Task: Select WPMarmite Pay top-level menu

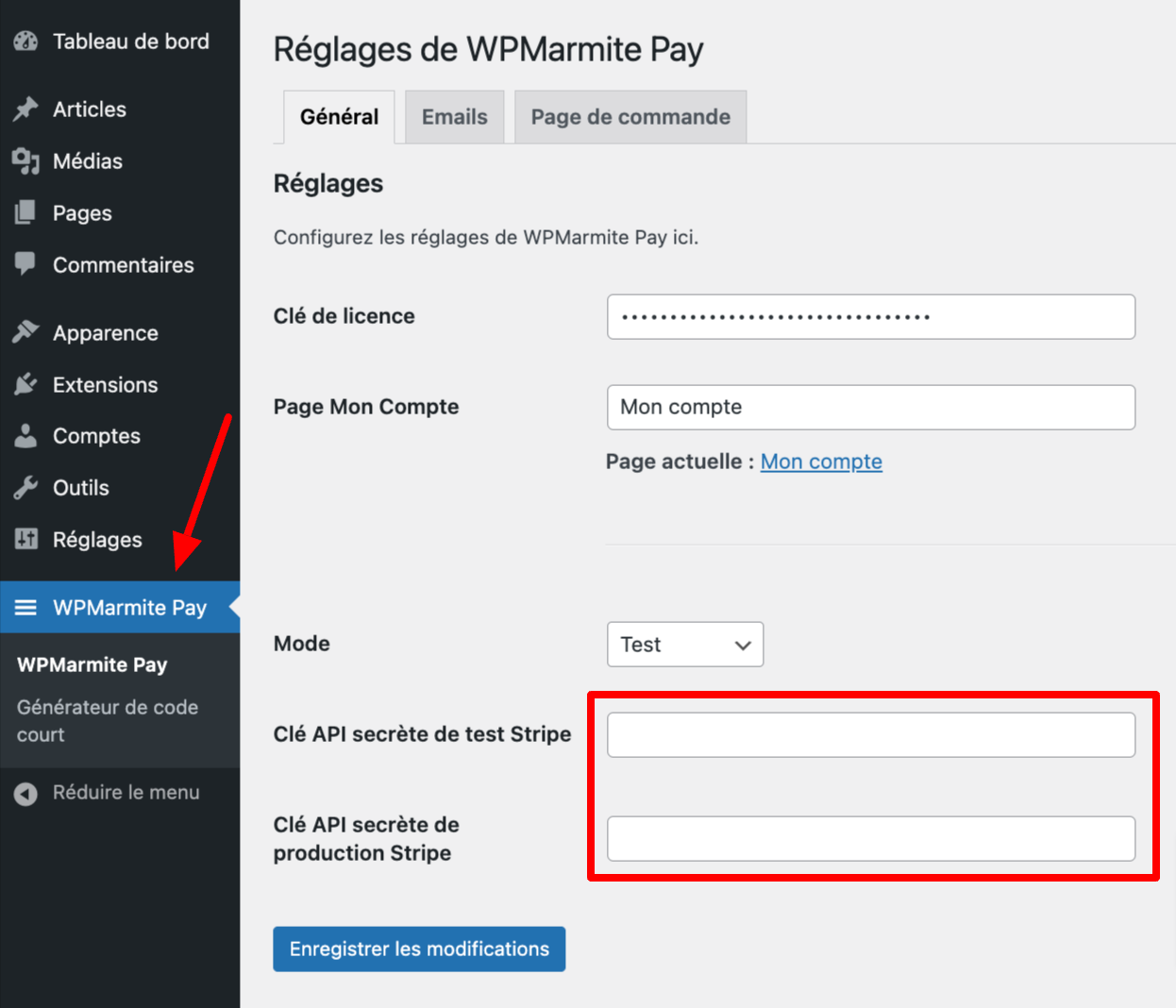Action: point(120,607)
